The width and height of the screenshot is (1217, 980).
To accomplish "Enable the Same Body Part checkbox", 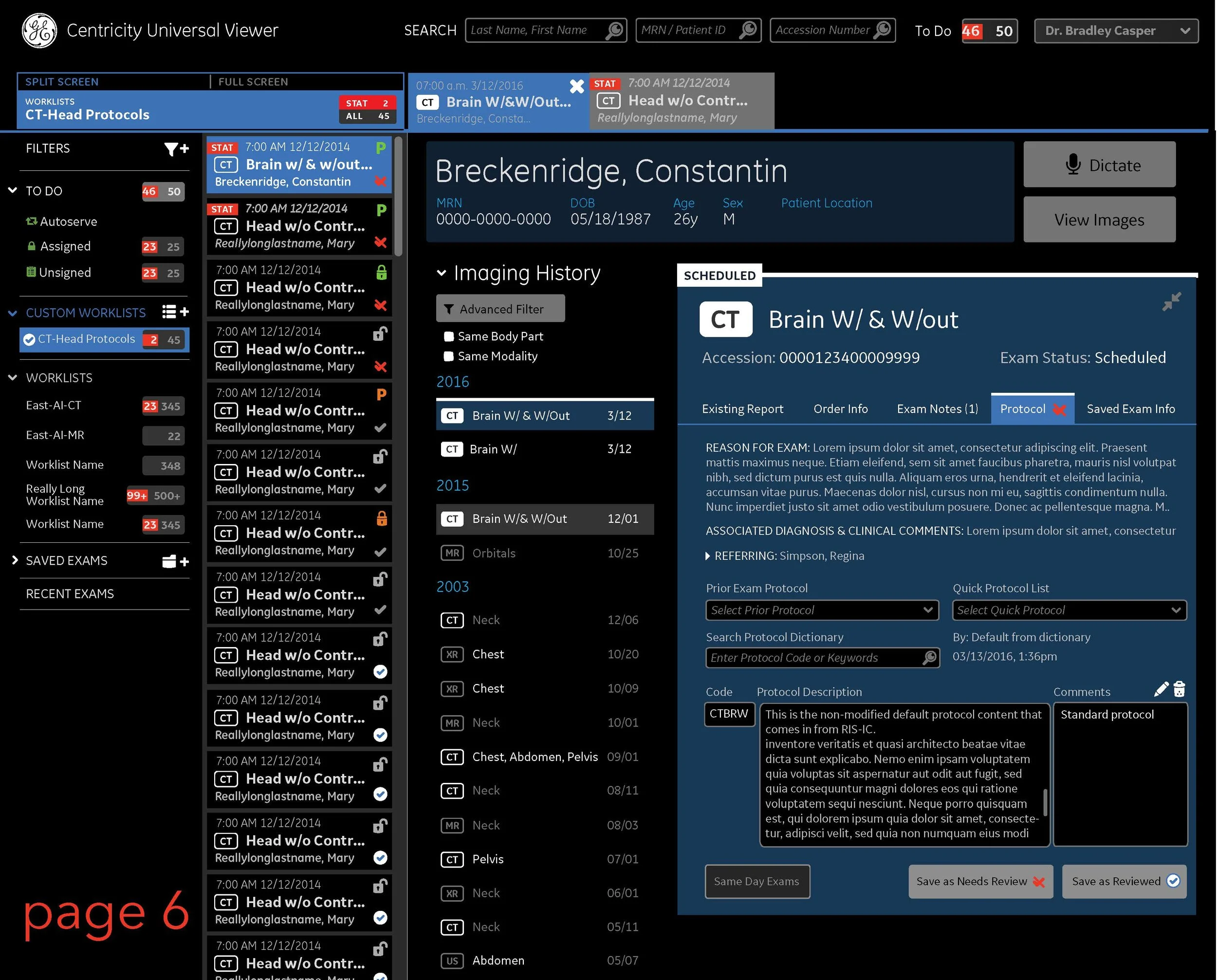I will 449,336.
